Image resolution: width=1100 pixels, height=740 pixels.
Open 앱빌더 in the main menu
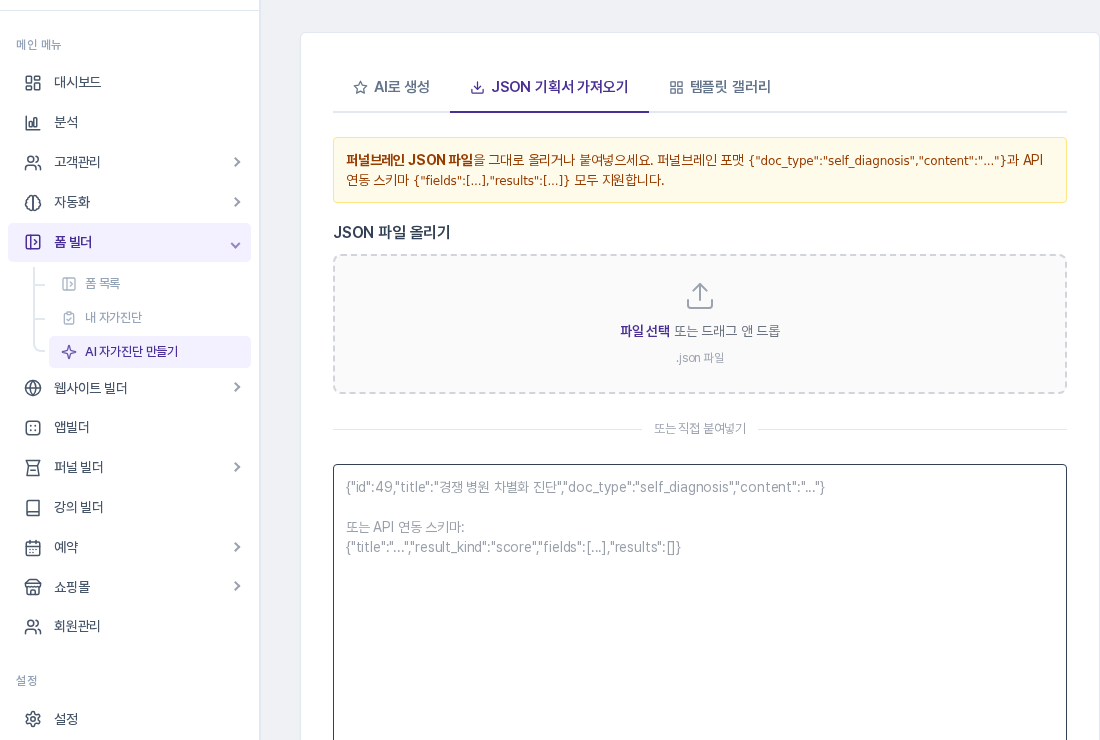pos(129,428)
